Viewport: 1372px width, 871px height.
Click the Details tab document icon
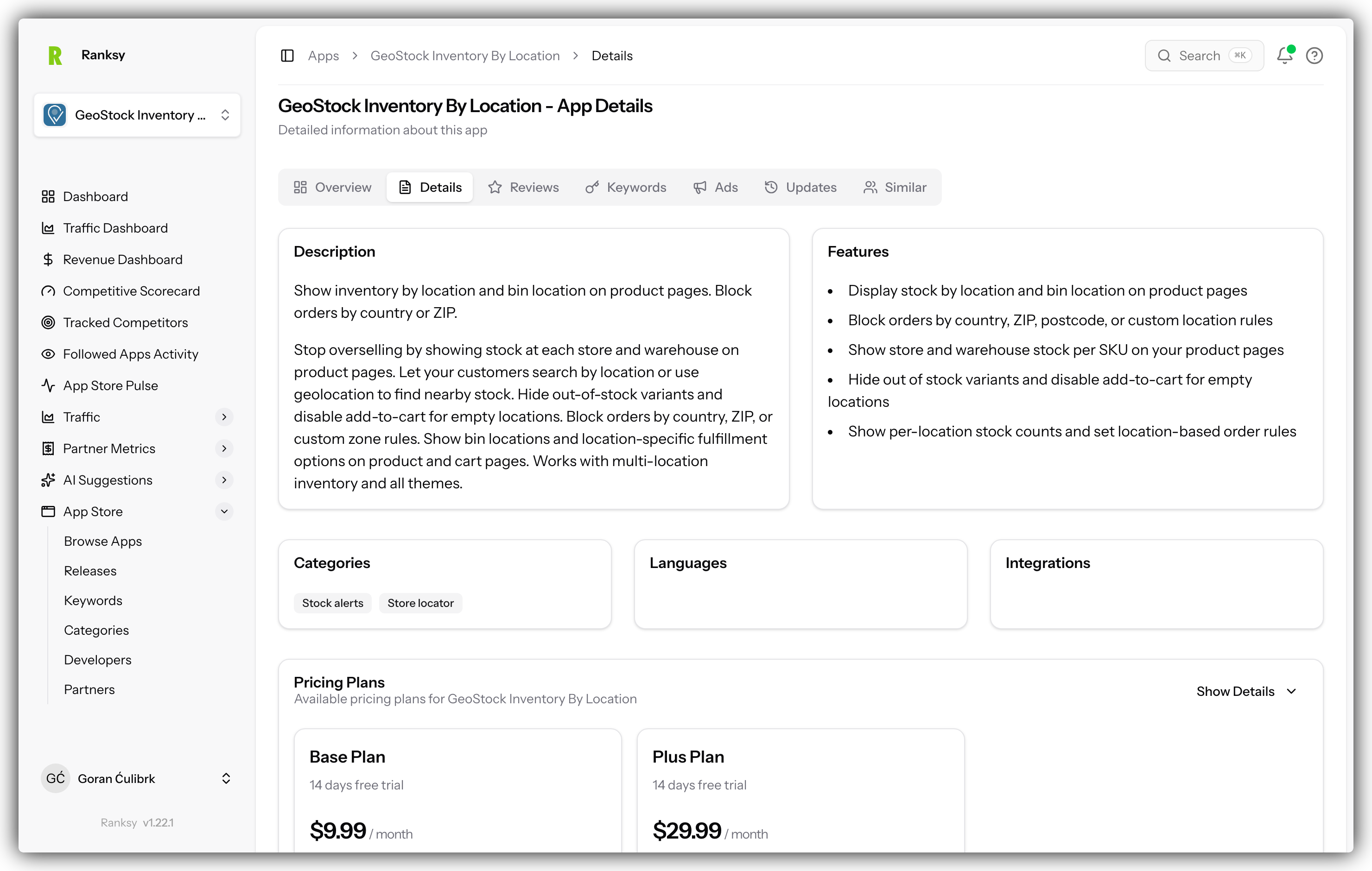coord(405,188)
